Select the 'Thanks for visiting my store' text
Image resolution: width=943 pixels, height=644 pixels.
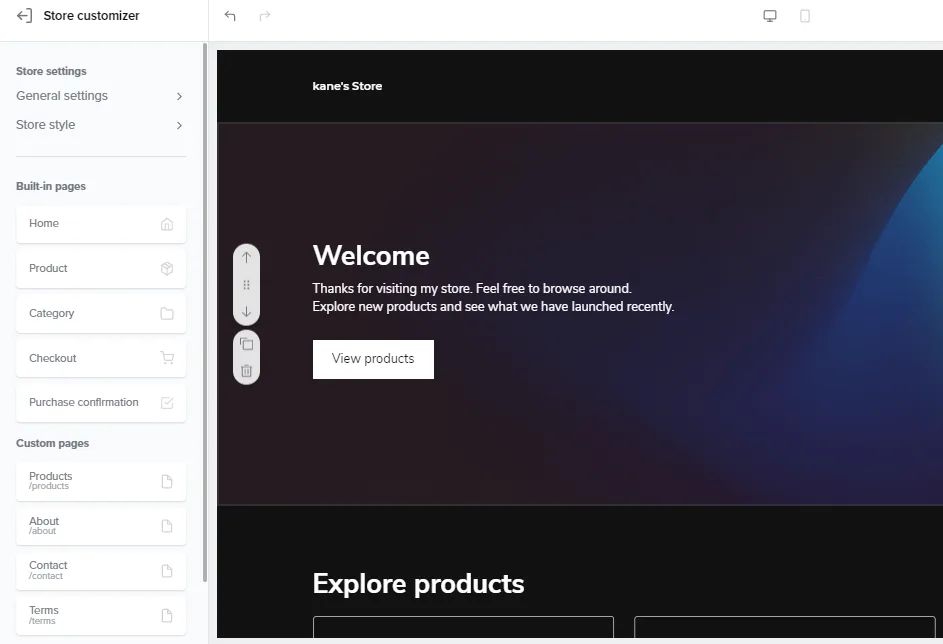(472, 289)
